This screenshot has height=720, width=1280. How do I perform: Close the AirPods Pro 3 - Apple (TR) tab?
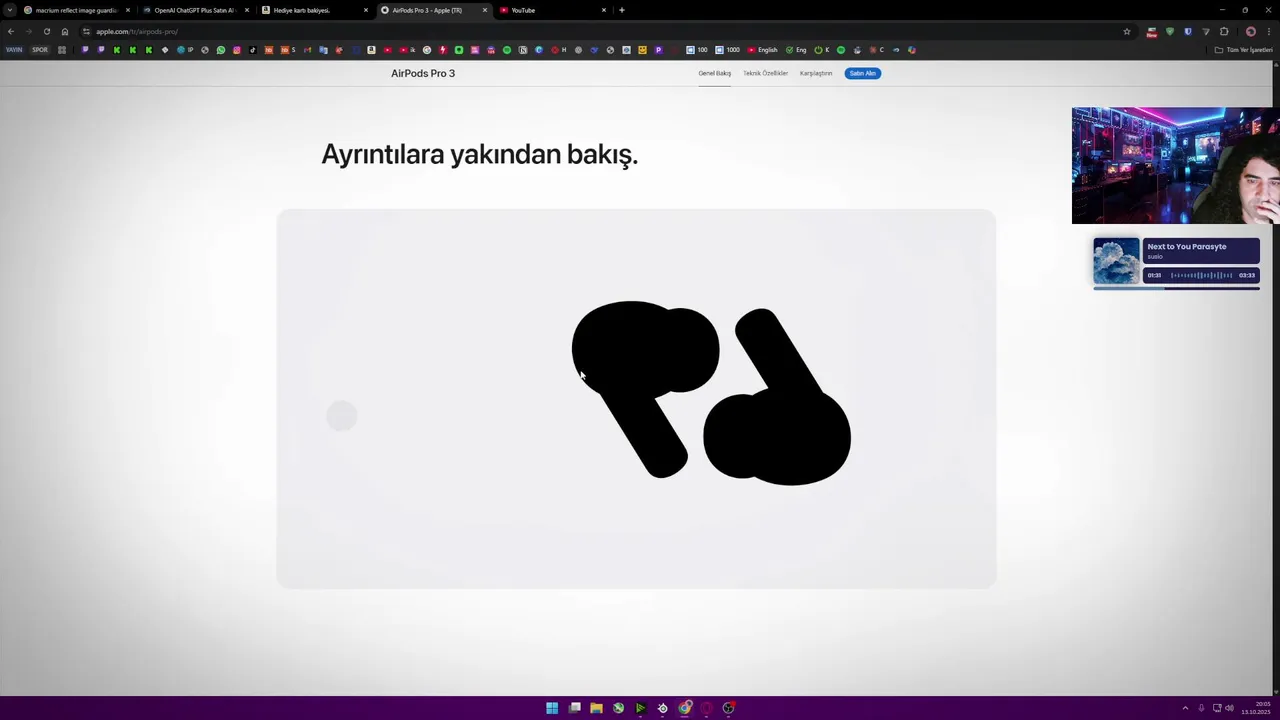point(485,10)
